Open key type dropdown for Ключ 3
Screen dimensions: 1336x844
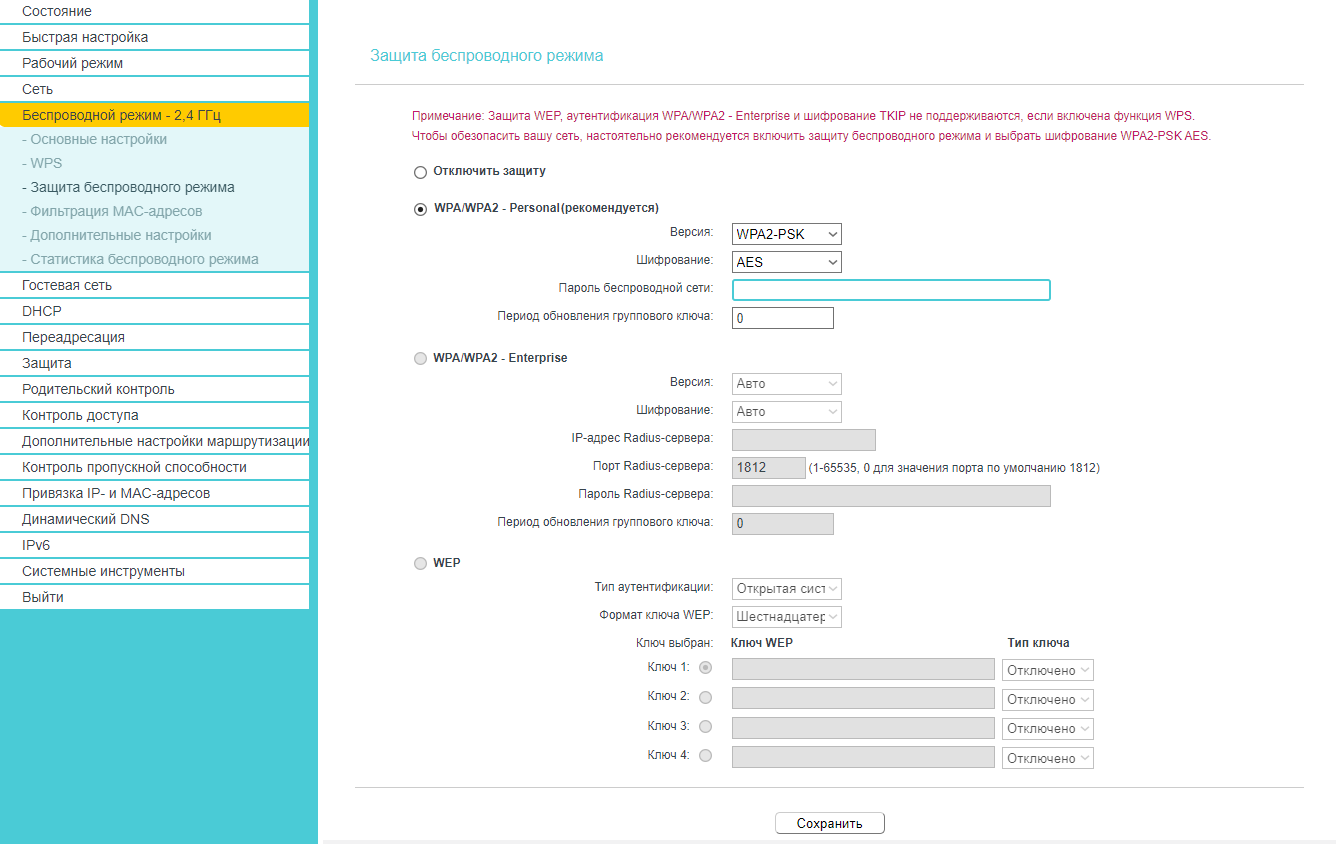tap(1048, 728)
